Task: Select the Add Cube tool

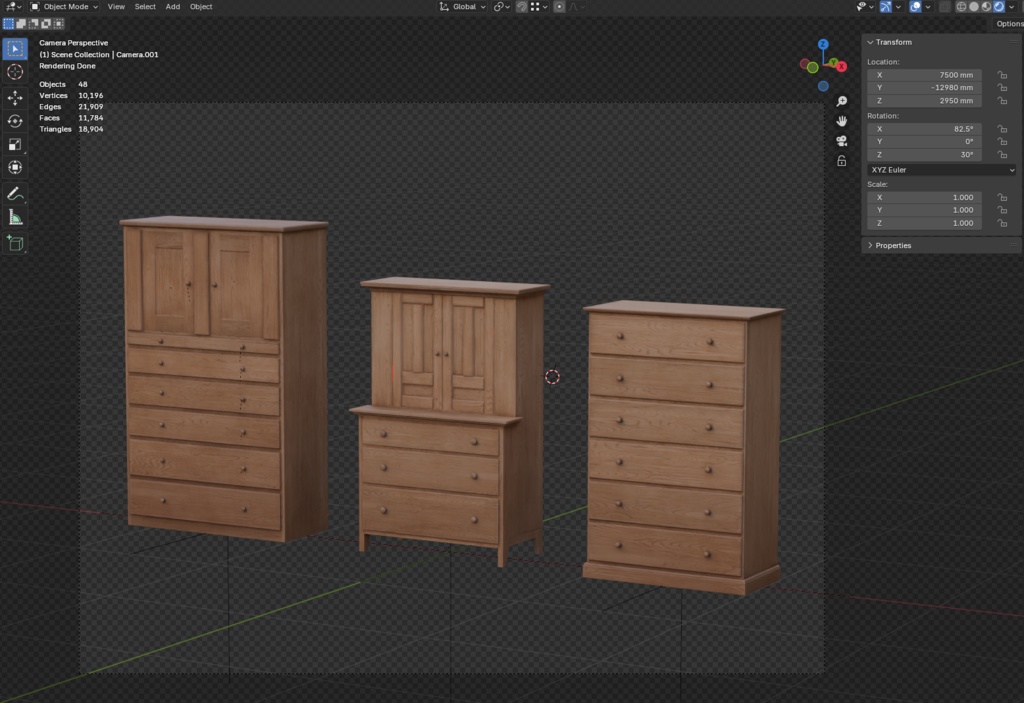Action: tap(15, 242)
